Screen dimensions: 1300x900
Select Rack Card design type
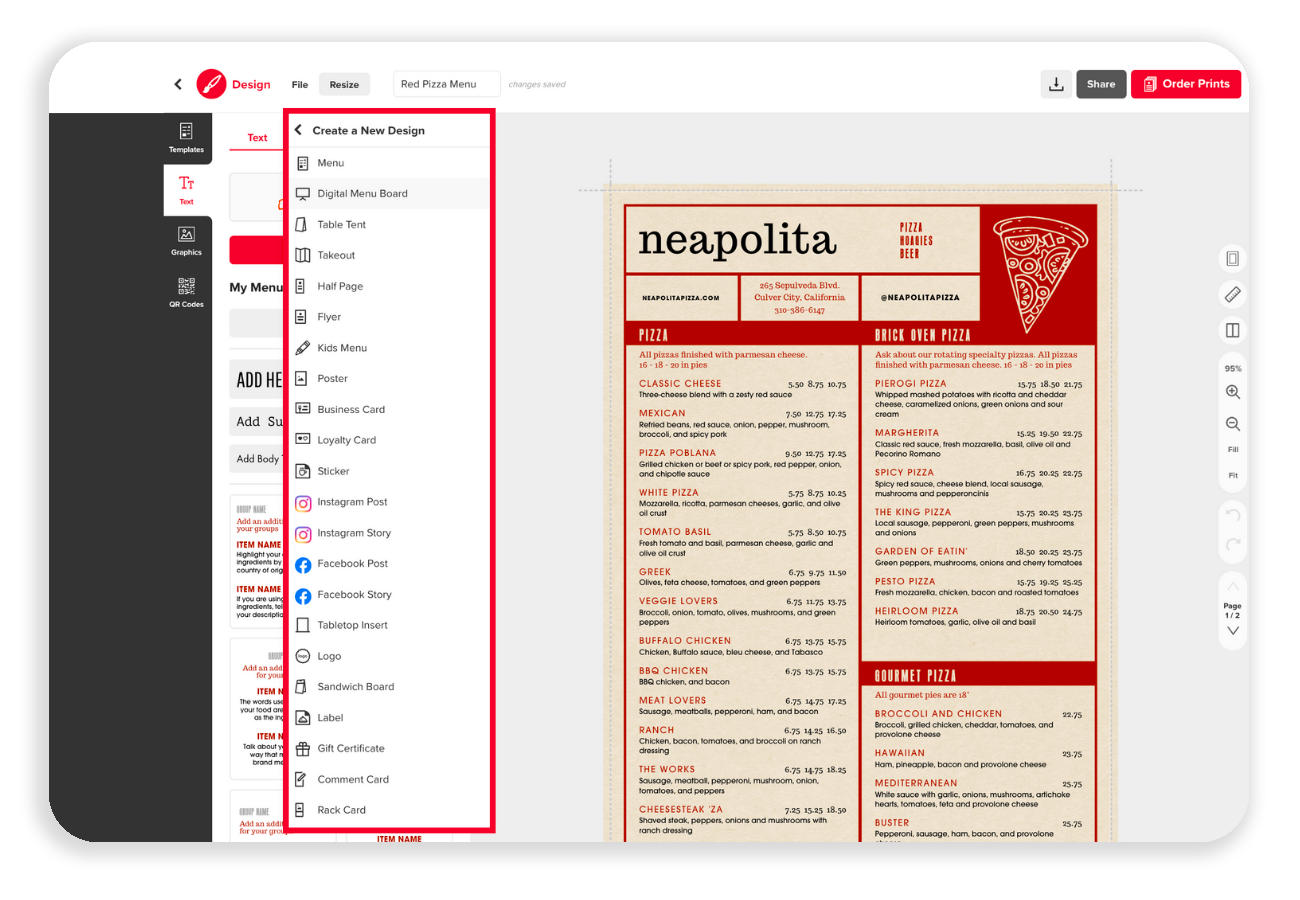coord(390,810)
